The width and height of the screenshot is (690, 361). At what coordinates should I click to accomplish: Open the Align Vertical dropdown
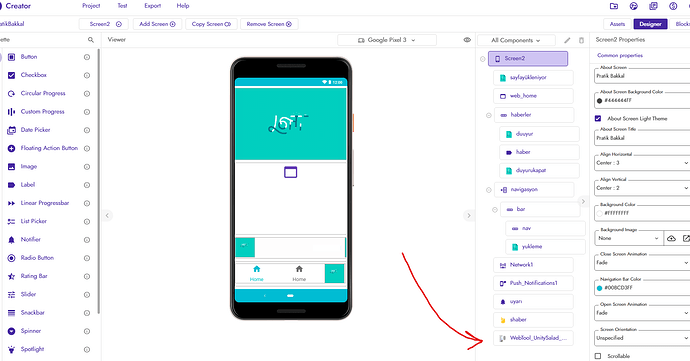click(x=642, y=188)
